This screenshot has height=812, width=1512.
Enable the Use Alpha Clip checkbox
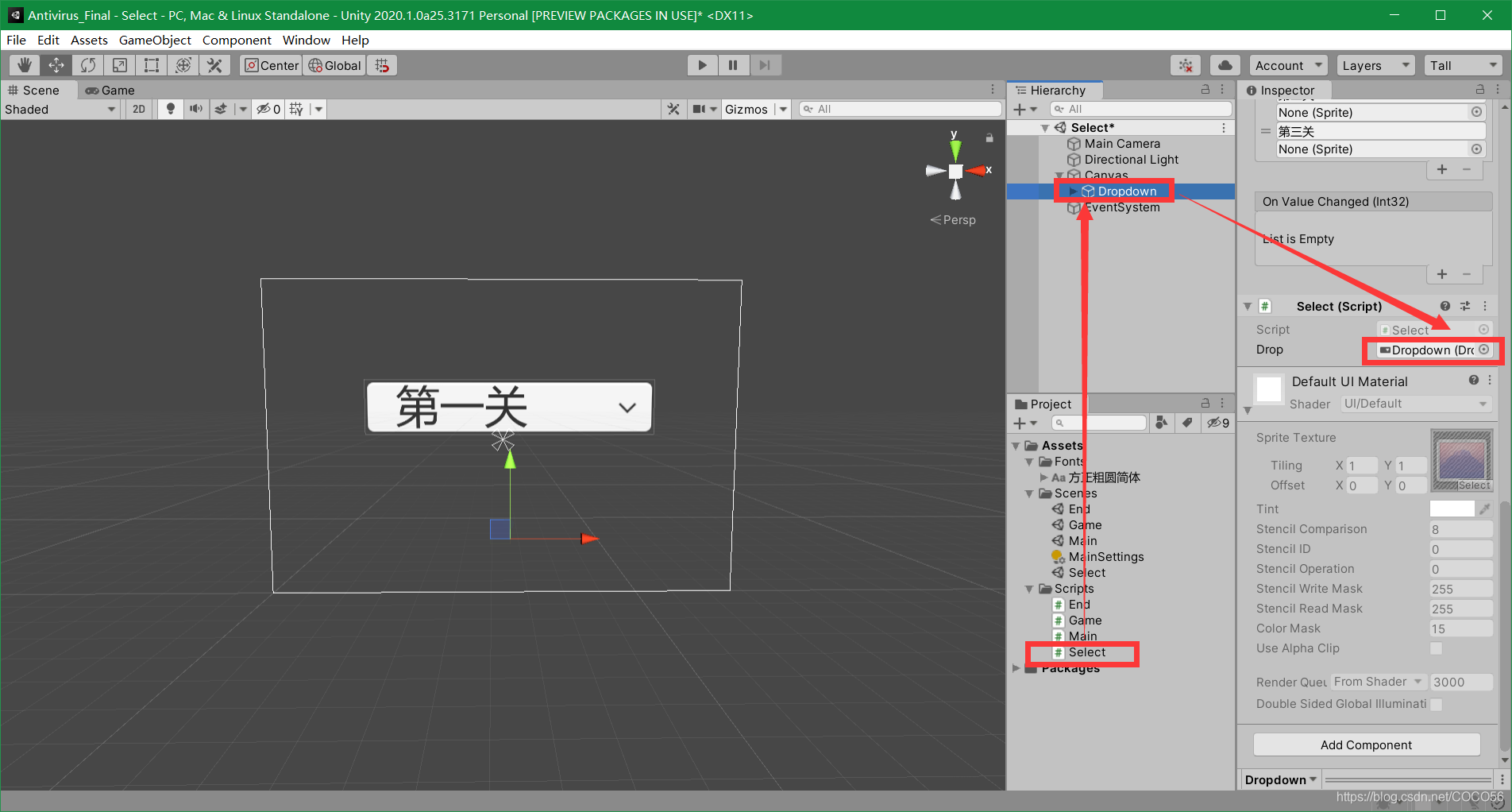(1436, 648)
